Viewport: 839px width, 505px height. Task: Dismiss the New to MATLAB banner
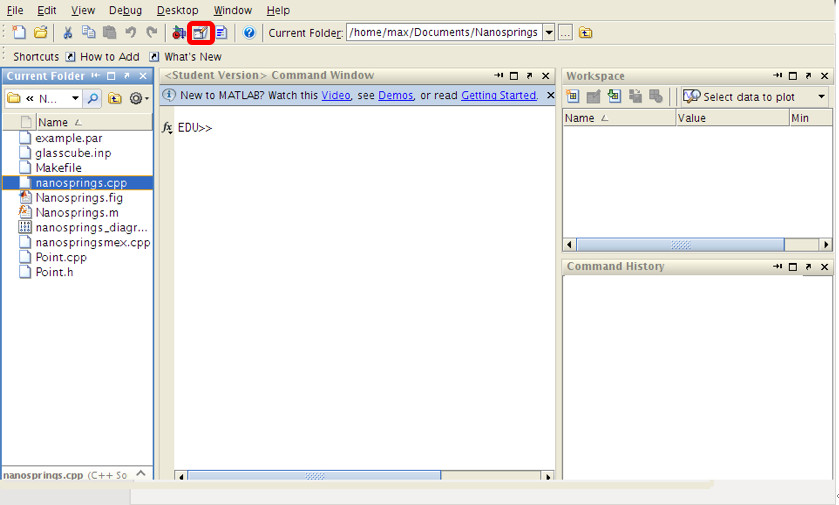click(550, 95)
